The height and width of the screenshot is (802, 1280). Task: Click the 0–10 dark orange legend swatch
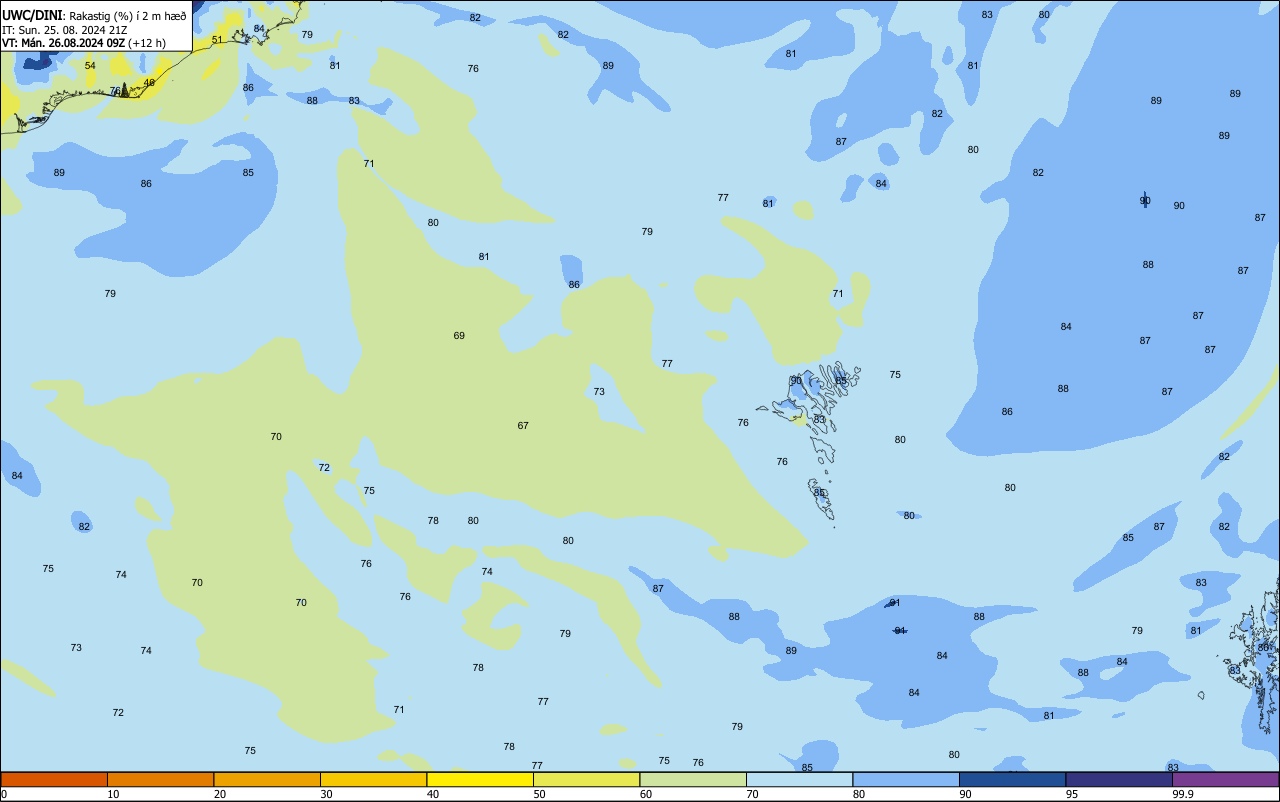click(54, 779)
